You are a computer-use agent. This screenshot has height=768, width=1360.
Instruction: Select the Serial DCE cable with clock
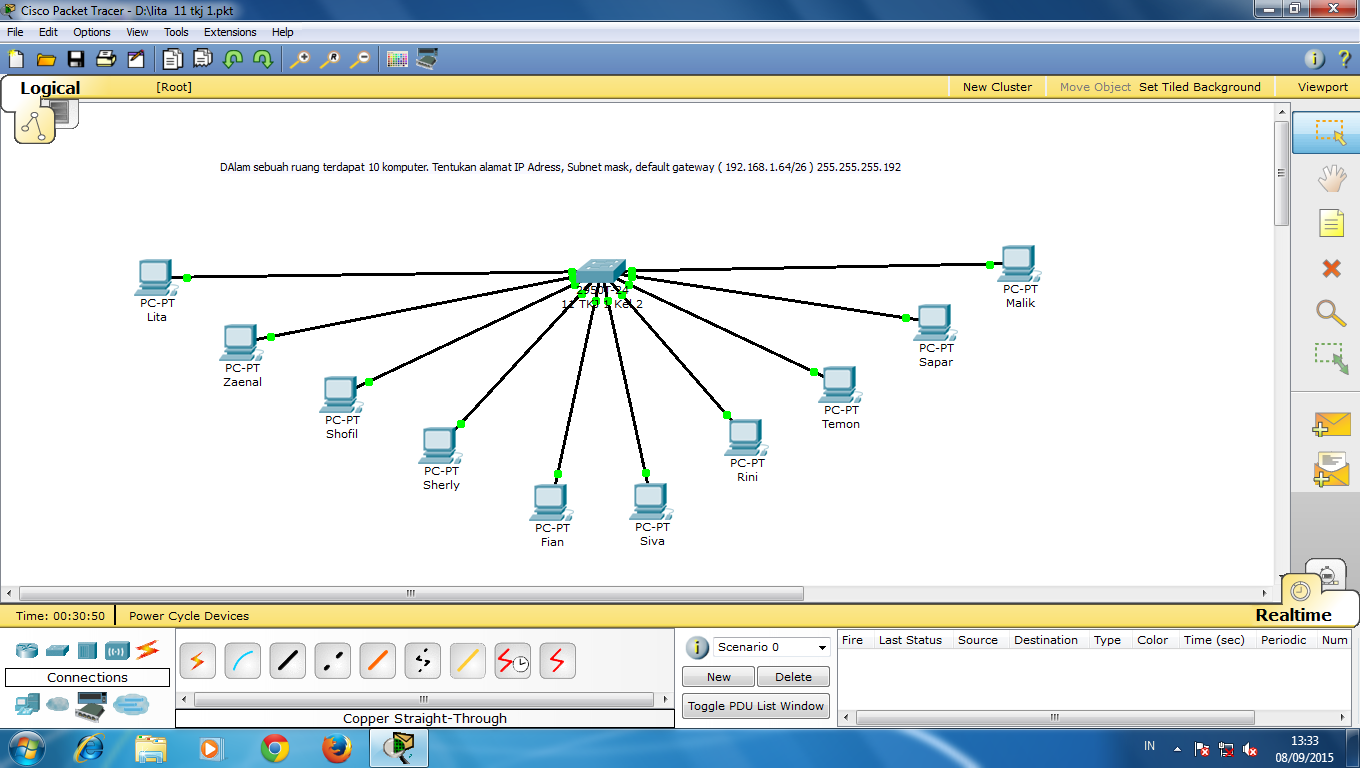tap(512, 660)
